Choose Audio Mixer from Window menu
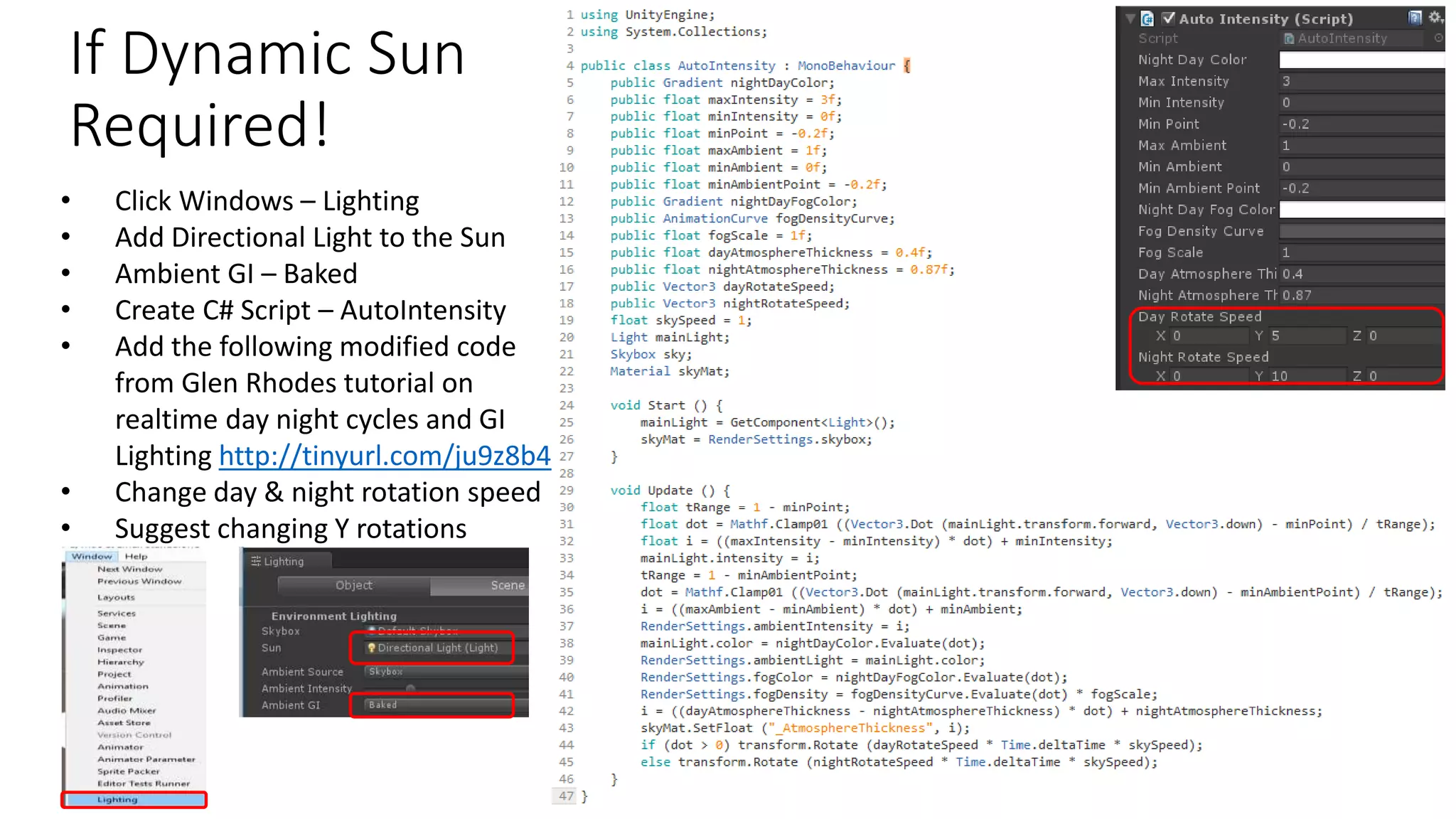Screen dimensions: 1456x819 127,710
